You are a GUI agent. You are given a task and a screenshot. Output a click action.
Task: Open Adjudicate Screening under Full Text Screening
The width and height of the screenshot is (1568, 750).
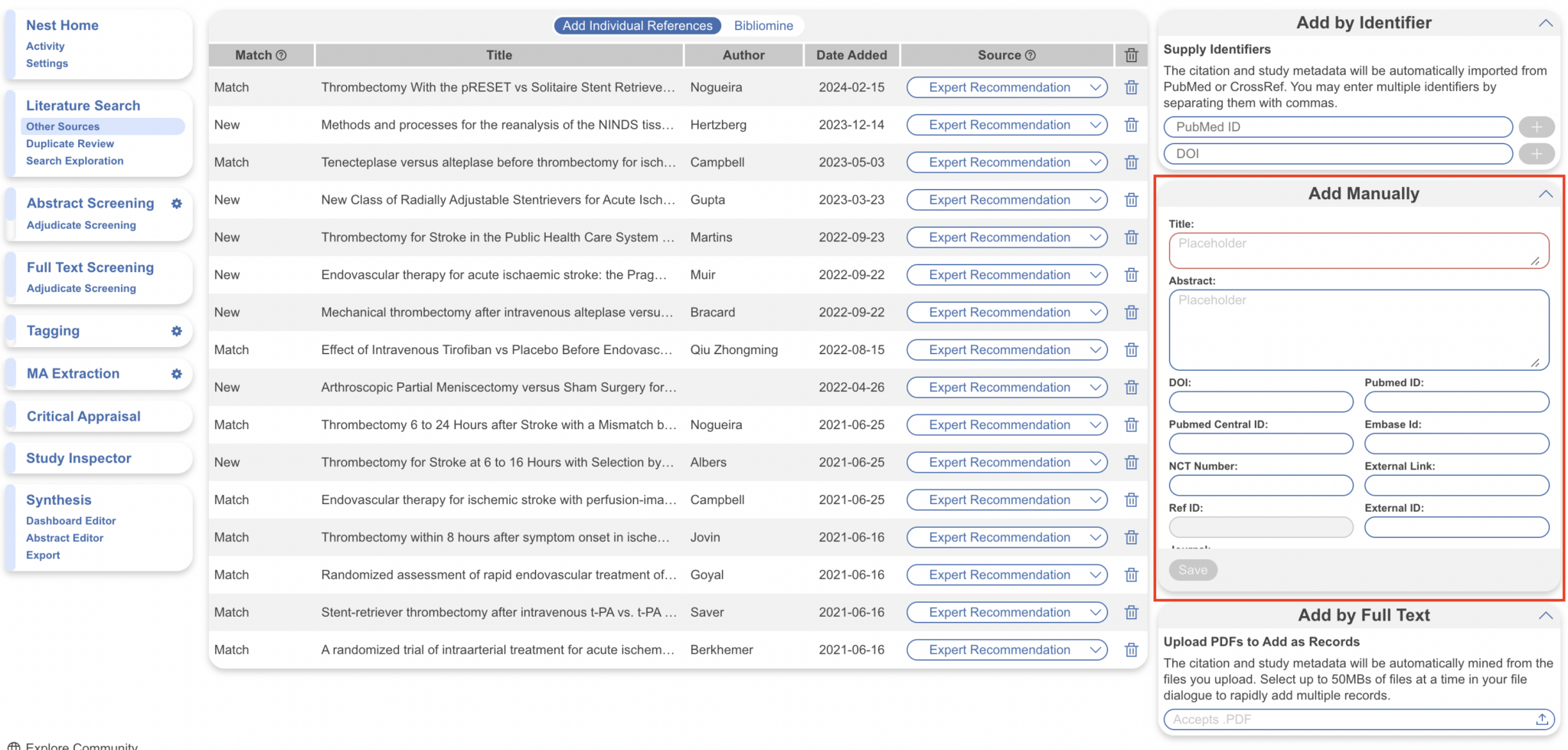tap(81, 289)
